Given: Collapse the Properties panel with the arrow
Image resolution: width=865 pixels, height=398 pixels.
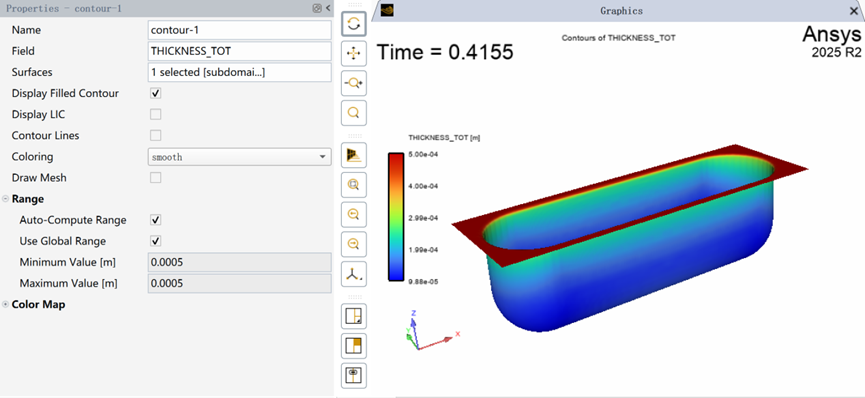Looking at the screenshot, I should (328, 8).
